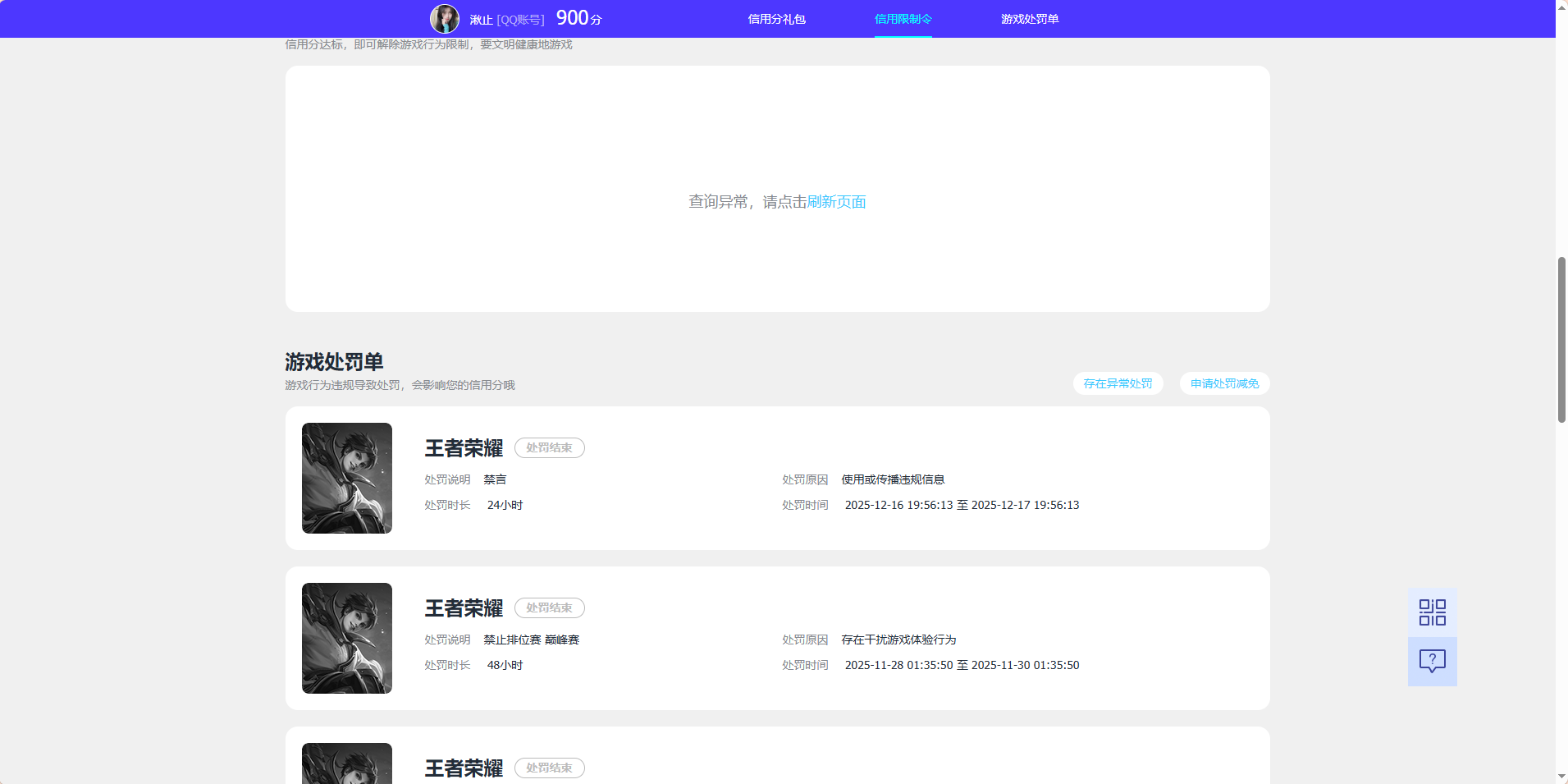Viewport: 1568px width, 784px height.
Task: Click the time range starting 2025-11-28 01:35:50
Action: tap(962, 665)
